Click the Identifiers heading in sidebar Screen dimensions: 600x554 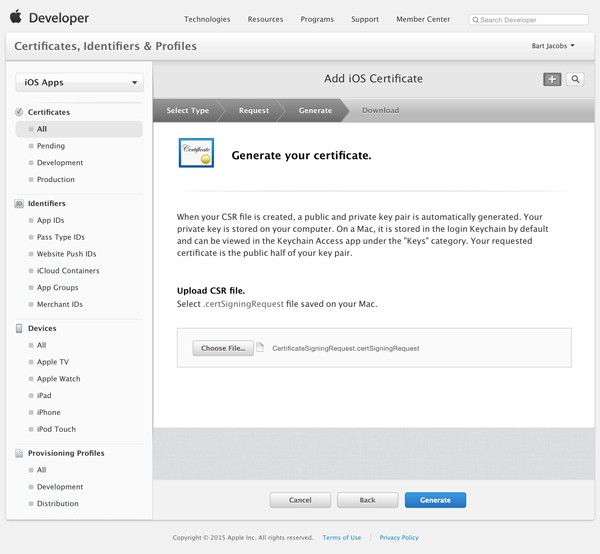(x=47, y=204)
